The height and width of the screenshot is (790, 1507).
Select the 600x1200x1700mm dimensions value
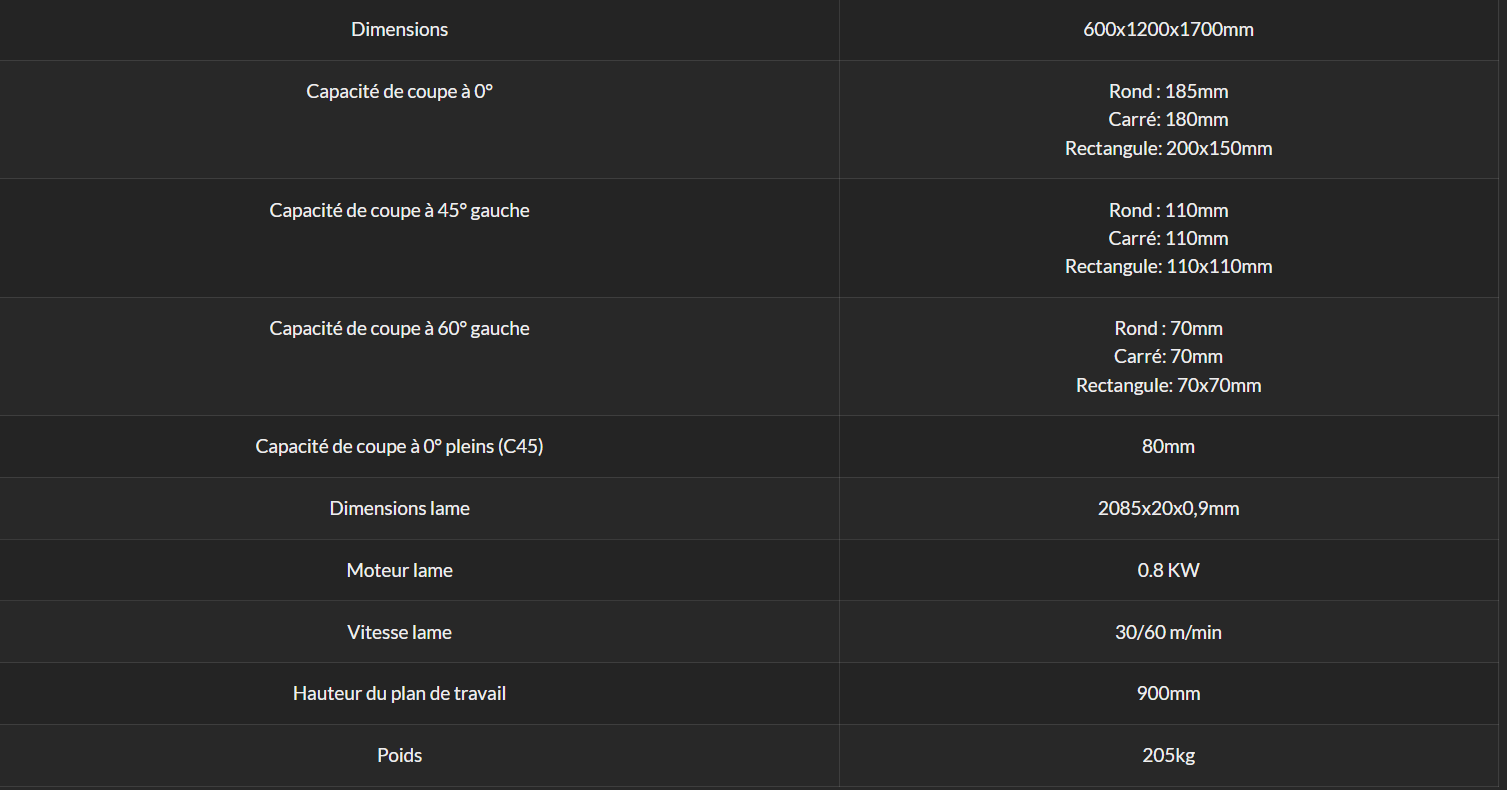1168,30
